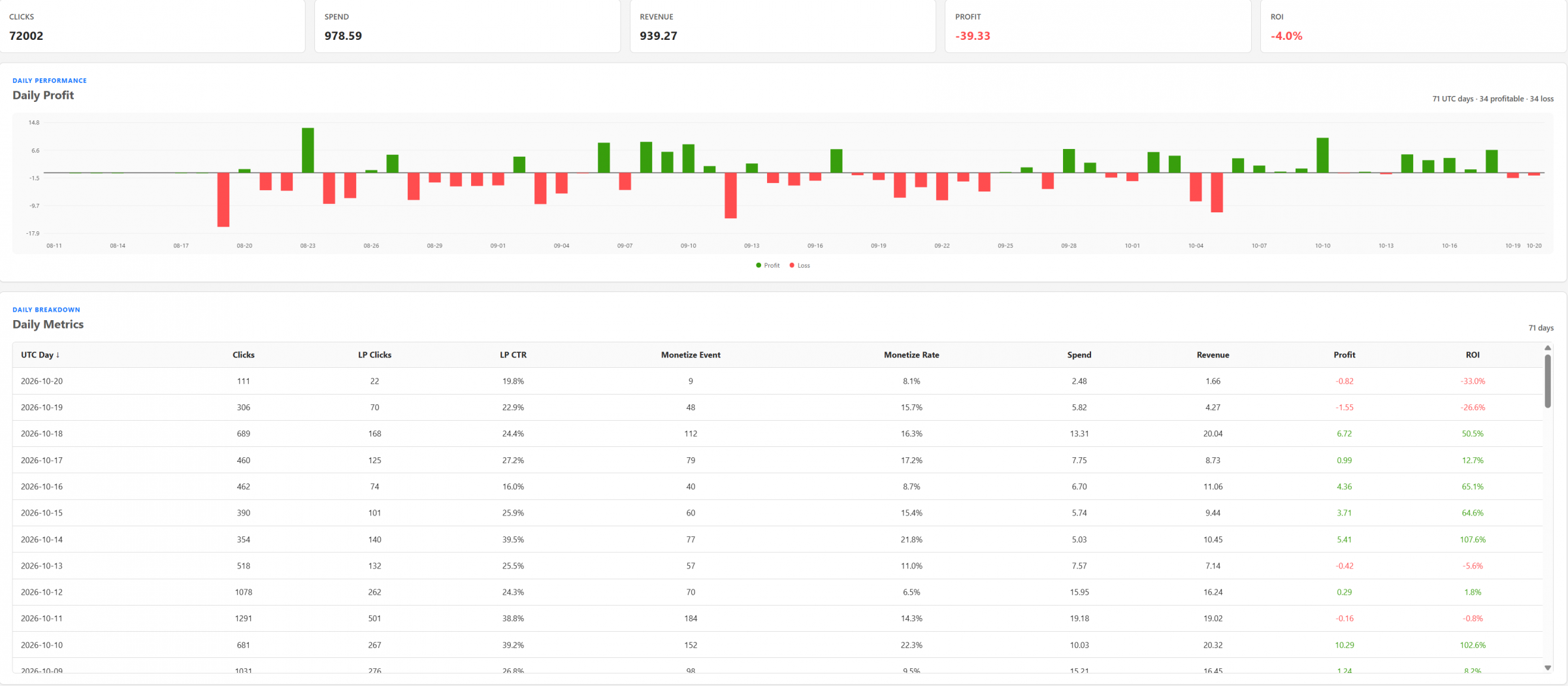
Task: Click spend value 15.95 in 2026-10-12 row
Action: (x=1079, y=592)
